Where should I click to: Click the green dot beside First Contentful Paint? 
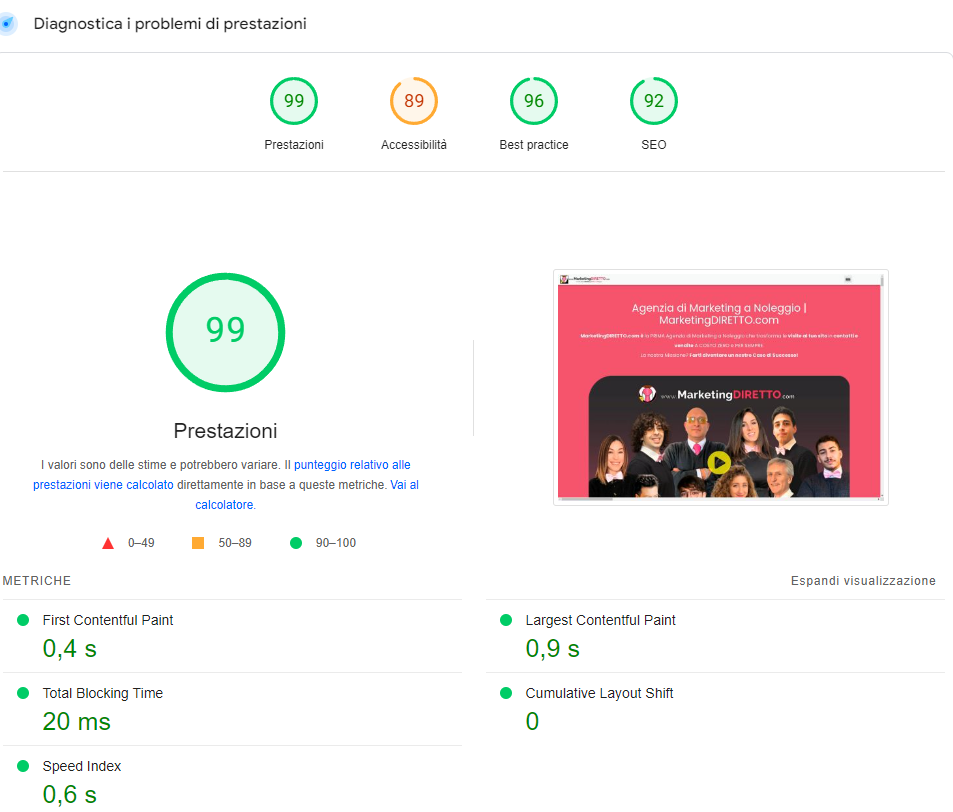tap(23, 620)
